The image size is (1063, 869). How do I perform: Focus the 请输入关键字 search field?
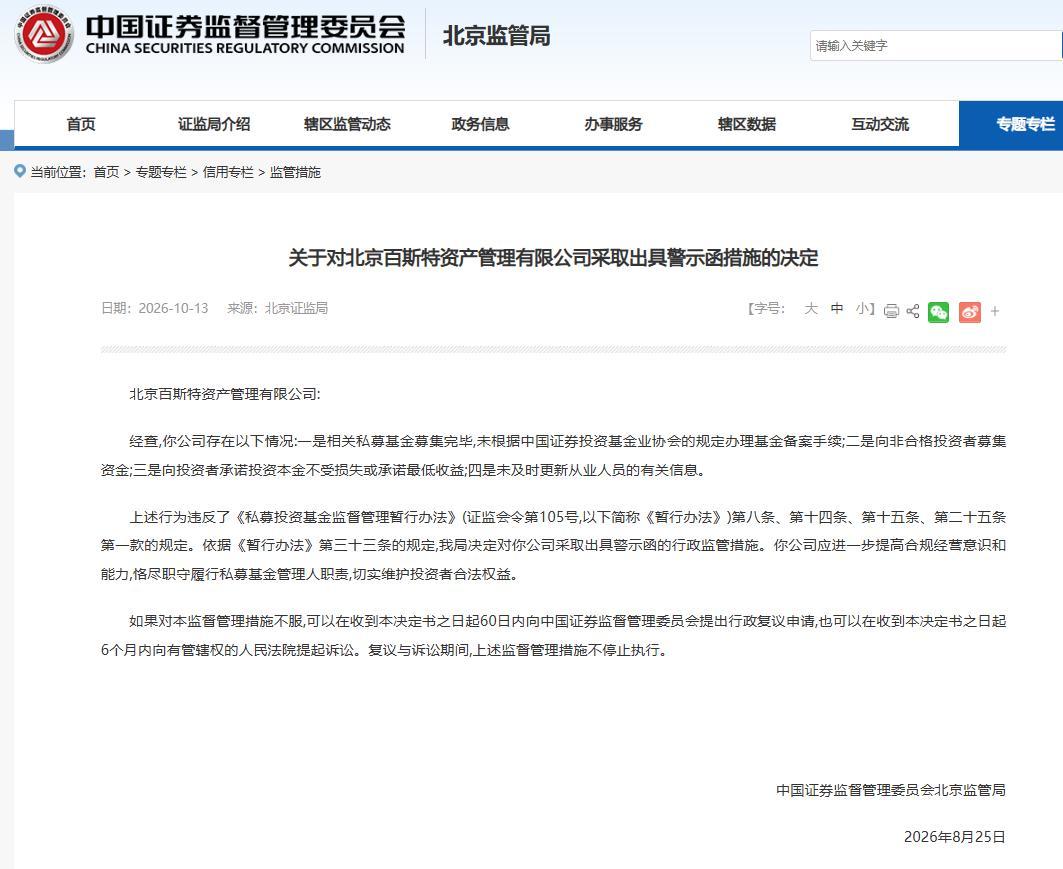tap(936, 45)
